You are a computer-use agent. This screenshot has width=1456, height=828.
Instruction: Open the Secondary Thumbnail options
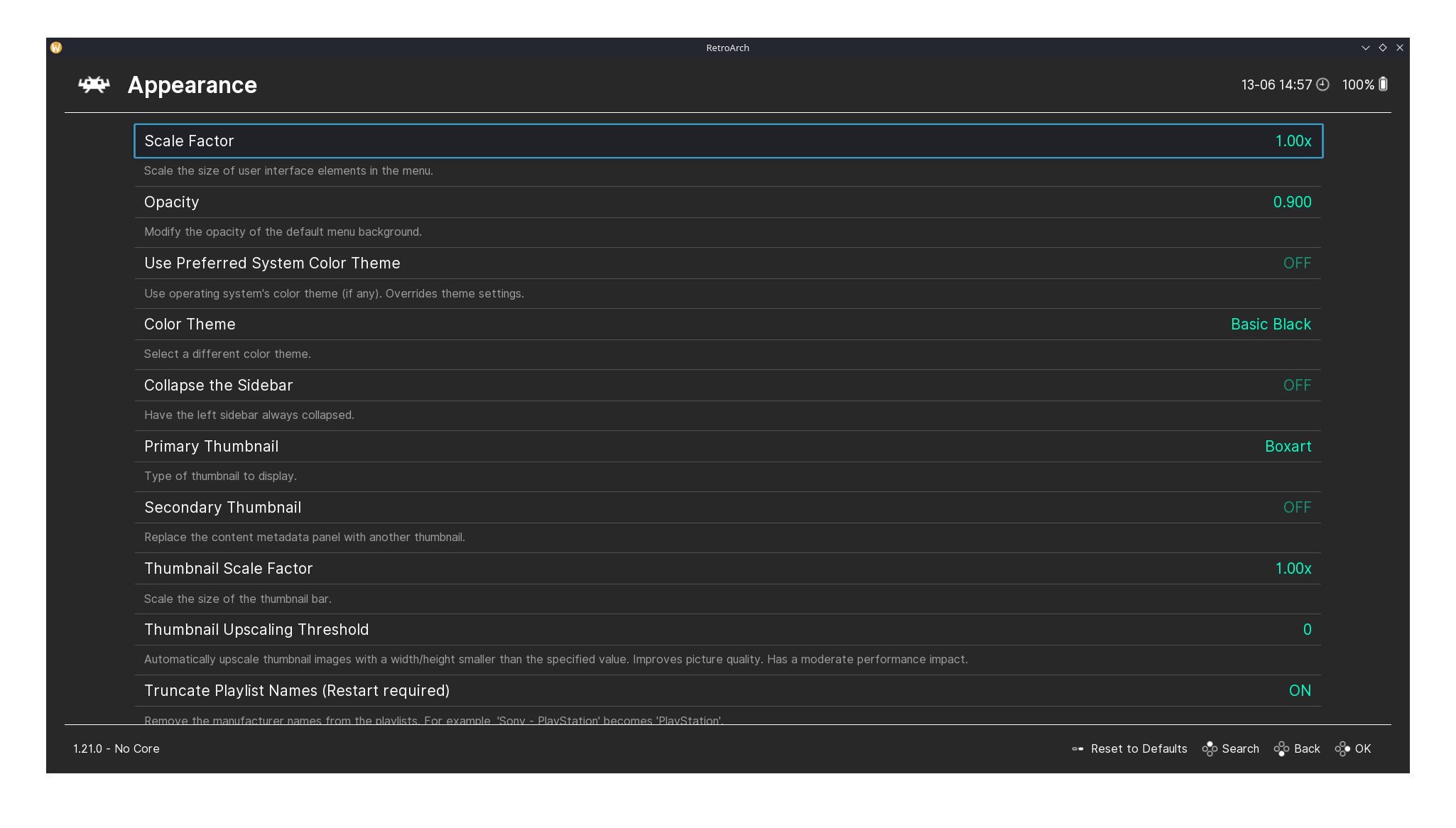click(727, 508)
